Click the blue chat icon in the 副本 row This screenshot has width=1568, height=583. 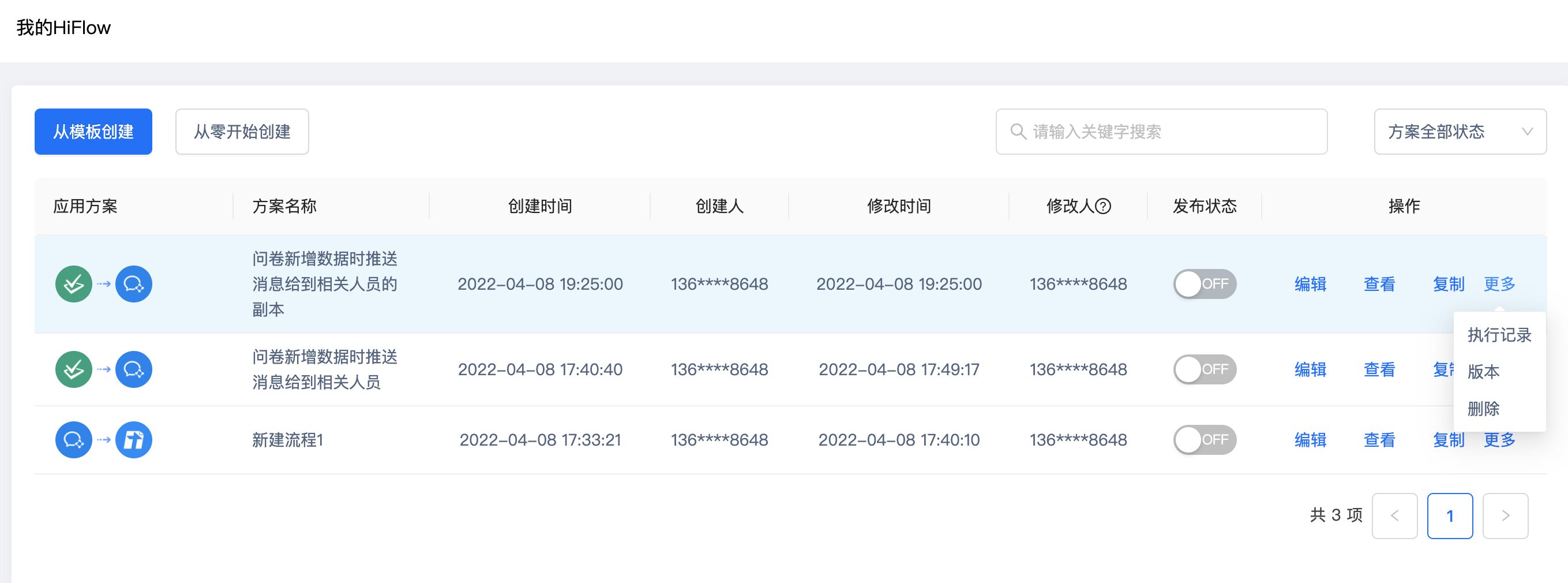pyautogui.click(x=134, y=284)
